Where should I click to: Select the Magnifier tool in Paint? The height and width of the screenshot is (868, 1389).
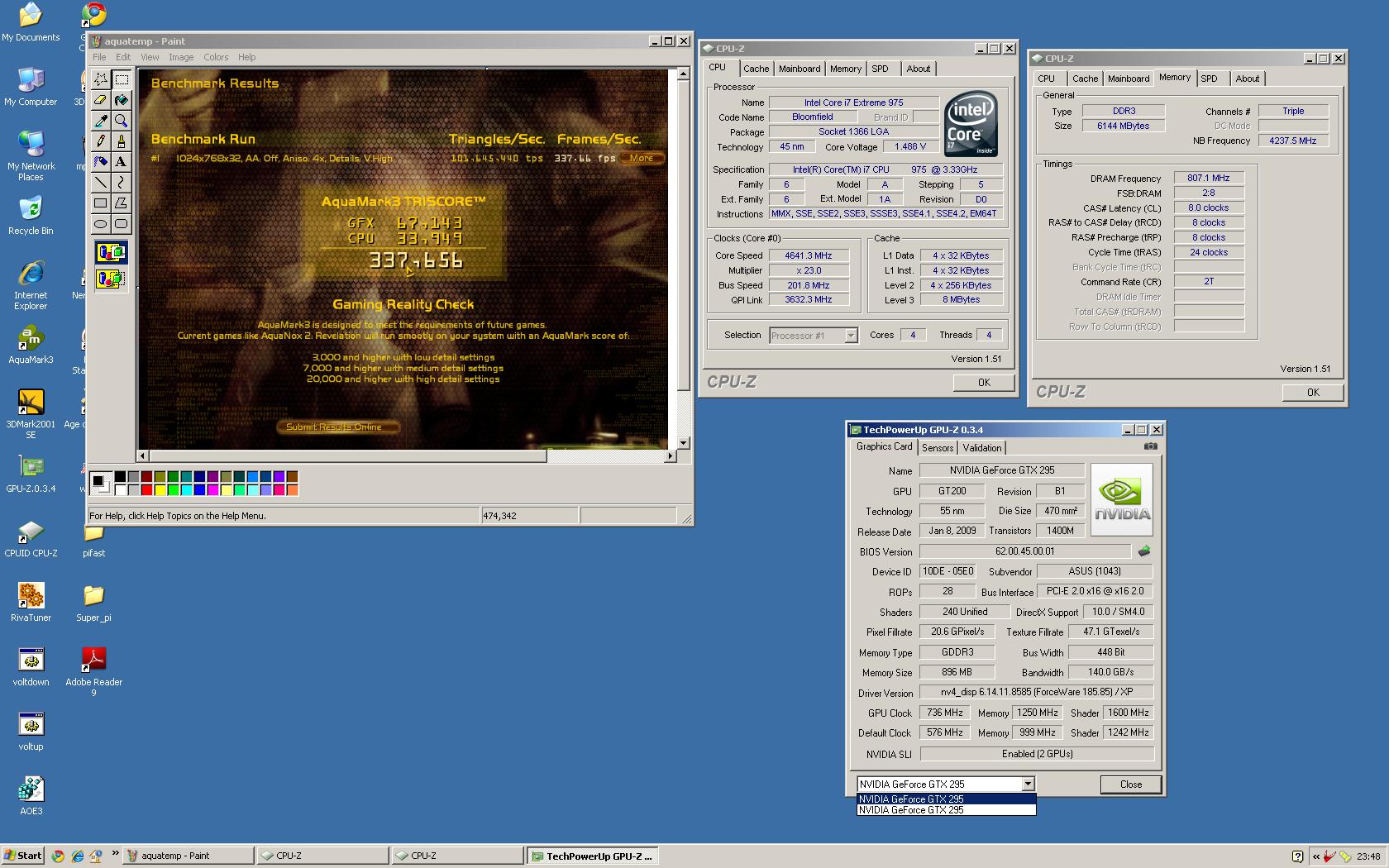pyautogui.click(x=122, y=121)
